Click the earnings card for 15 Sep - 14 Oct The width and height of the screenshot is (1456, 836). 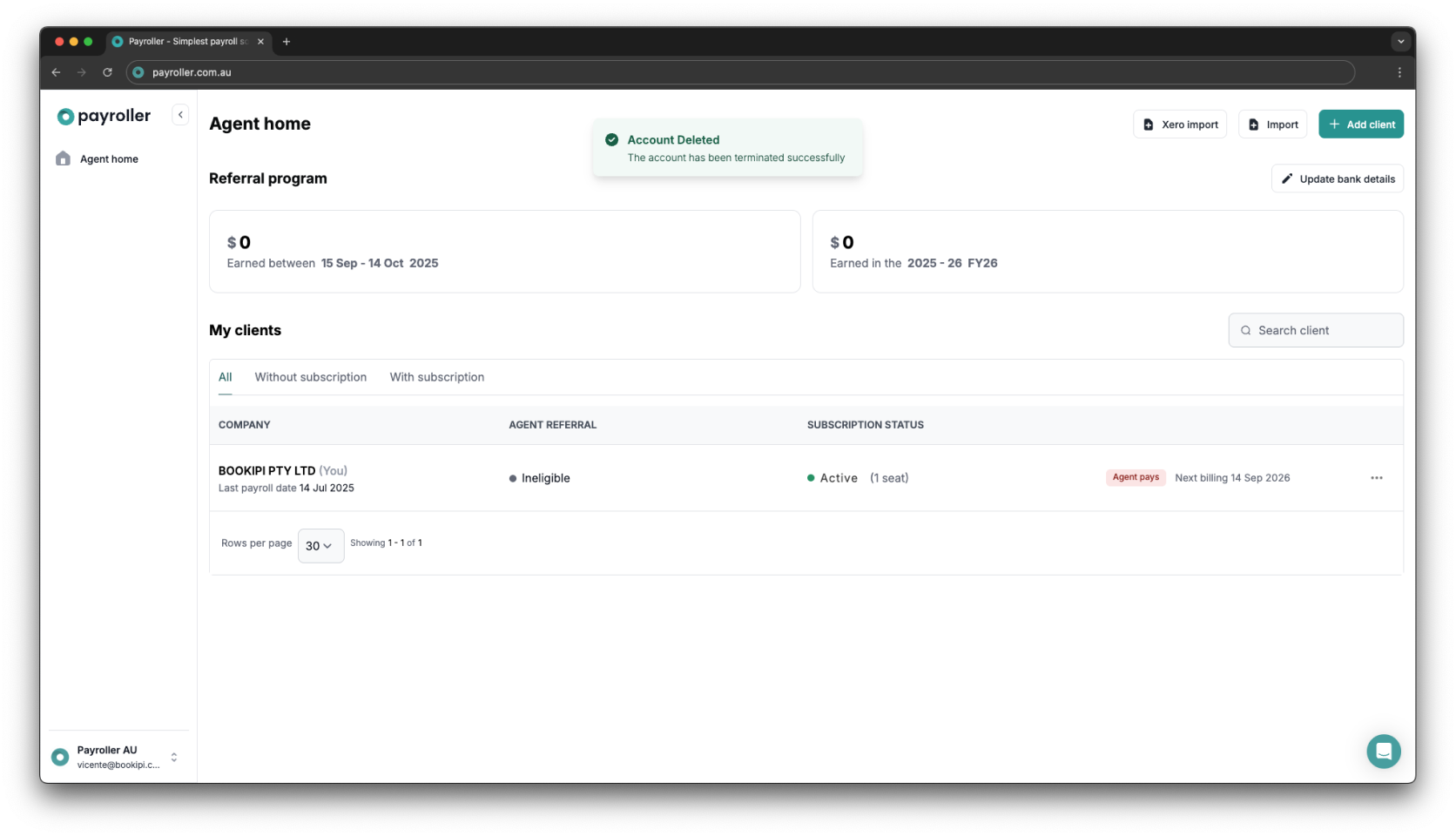[x=505, y=252]
